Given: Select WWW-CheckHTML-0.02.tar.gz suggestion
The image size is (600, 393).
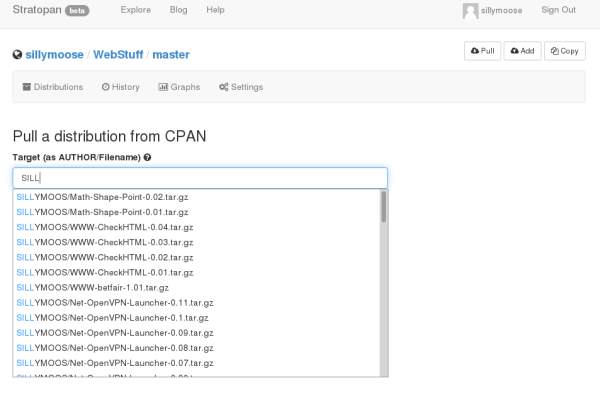Looking at the screenshot, I should (x=197, y=258).
